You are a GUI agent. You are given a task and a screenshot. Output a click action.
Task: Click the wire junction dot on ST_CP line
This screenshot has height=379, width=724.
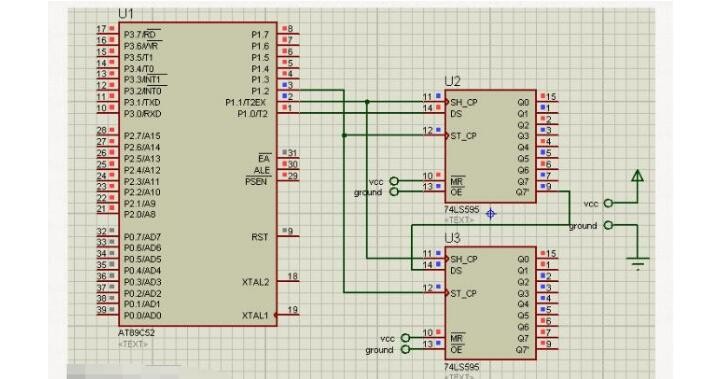pos(344,135)
